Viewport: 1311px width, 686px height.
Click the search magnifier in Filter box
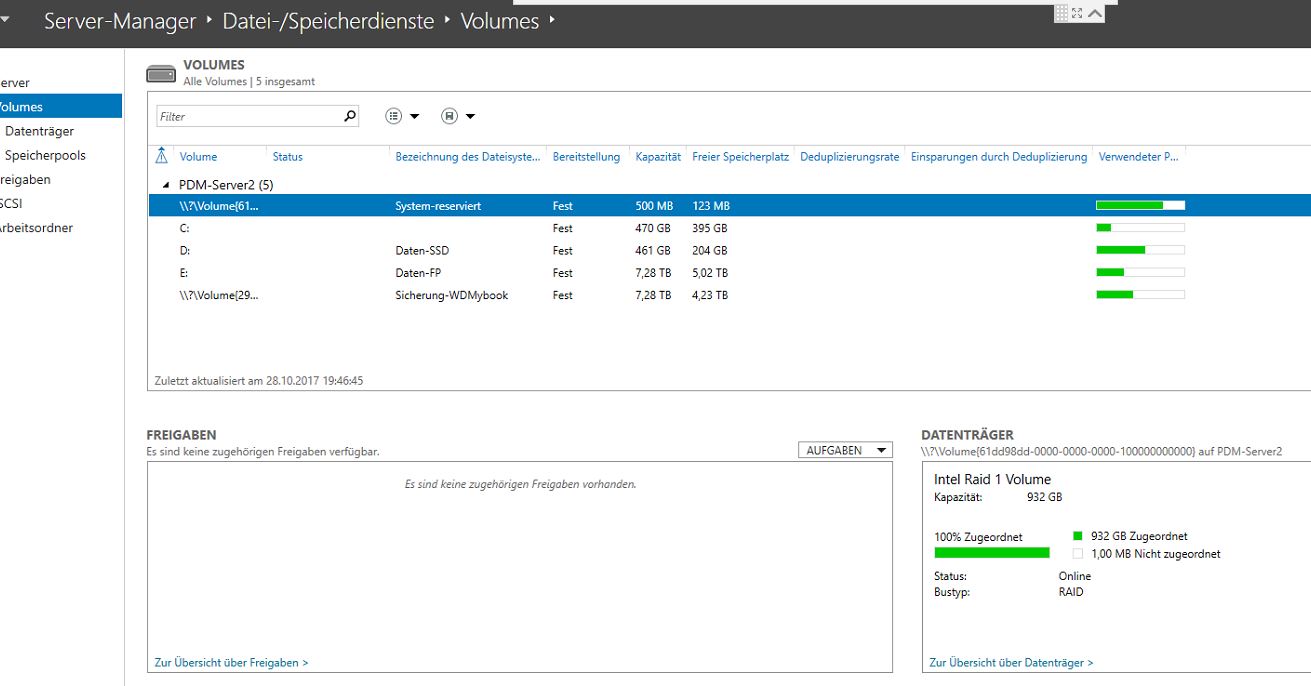tap(350, 116)
